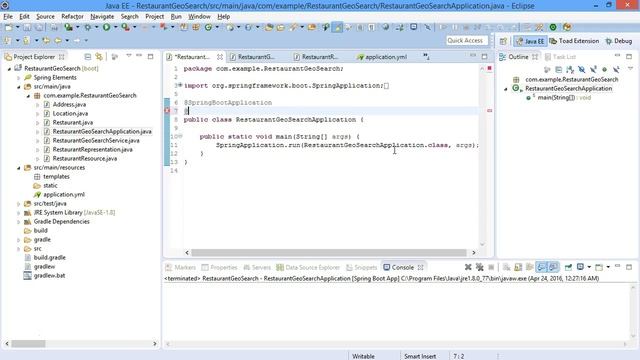Switch to Java EE perspective
Screen dimensions: 640x360
pyautogui.click(x=530, y=41)
